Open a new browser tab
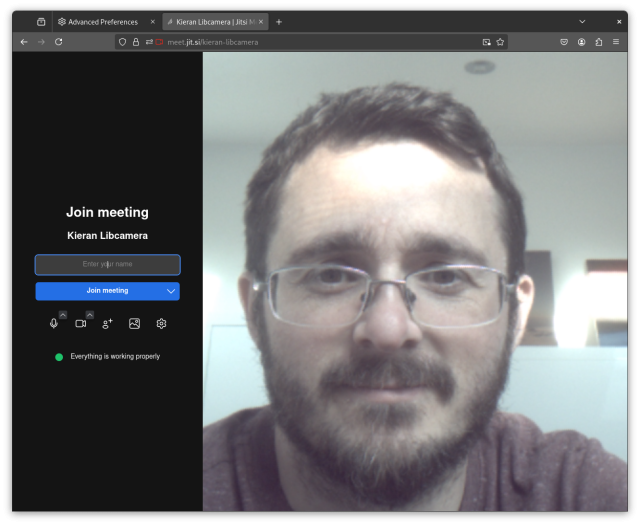640x525 pixels. [279, 21]
